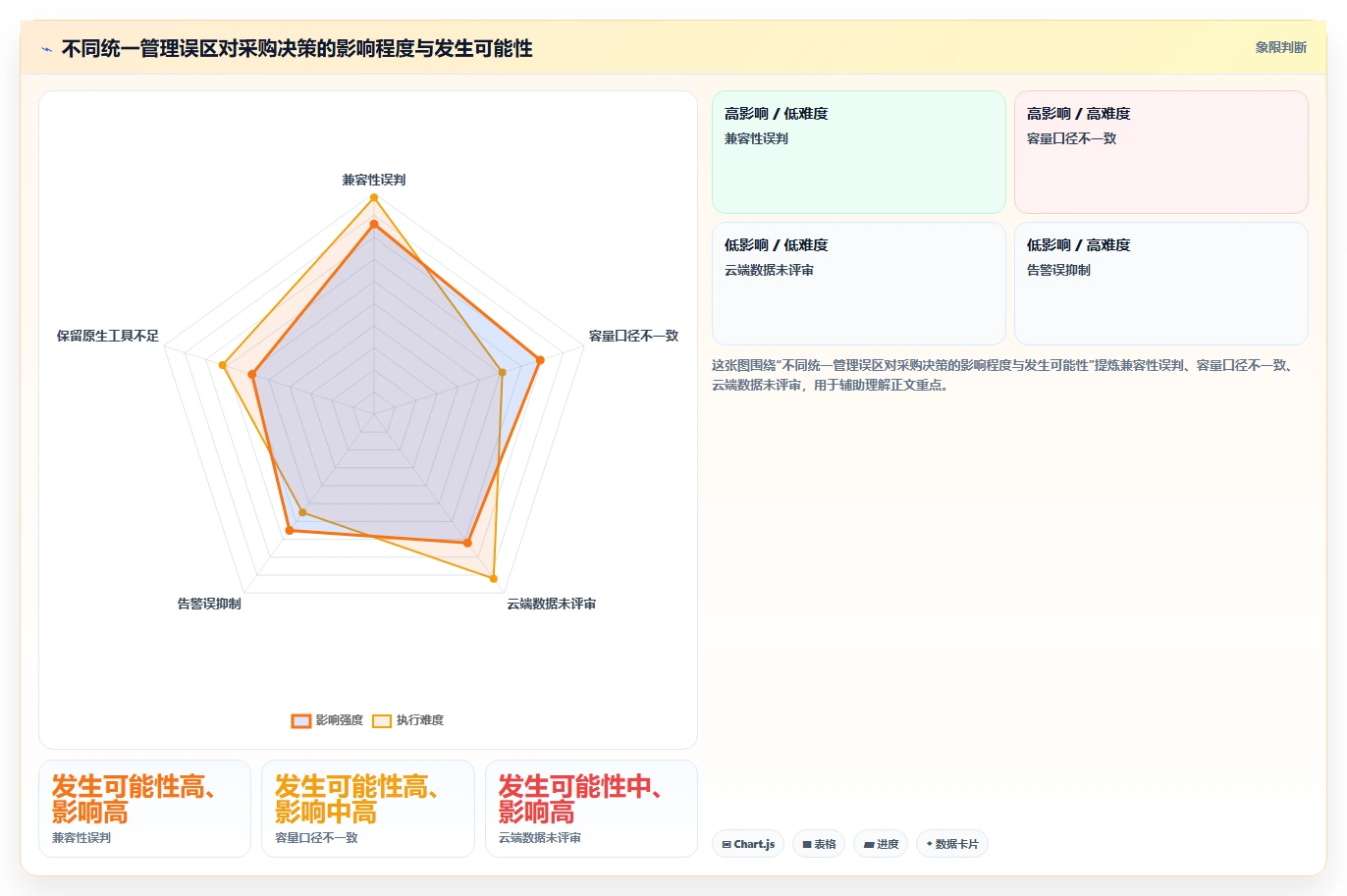Click the 容量口径不一致 radar axis label
1347x896 pixels.
pos(633,336)
